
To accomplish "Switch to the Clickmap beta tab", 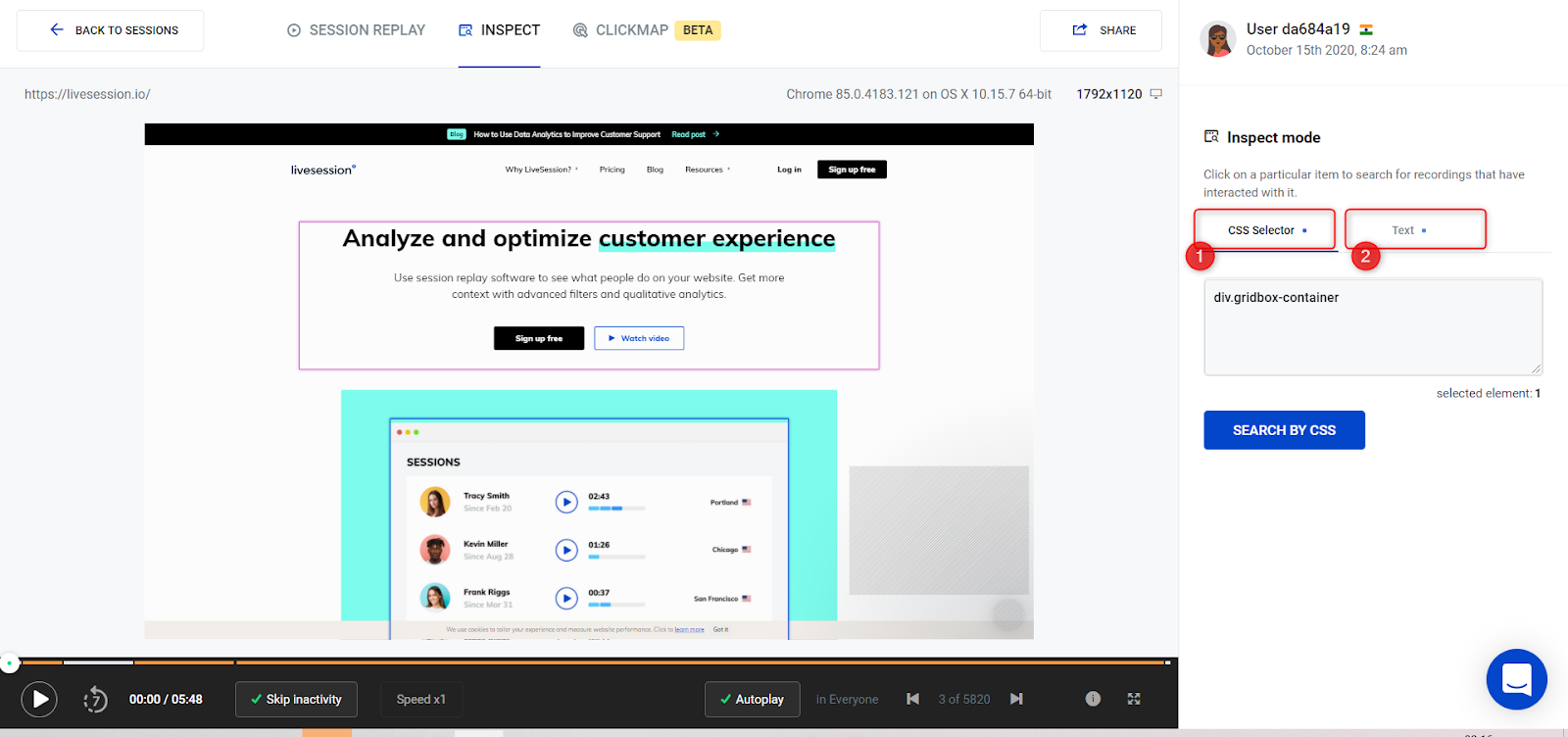I will [646, 30].
